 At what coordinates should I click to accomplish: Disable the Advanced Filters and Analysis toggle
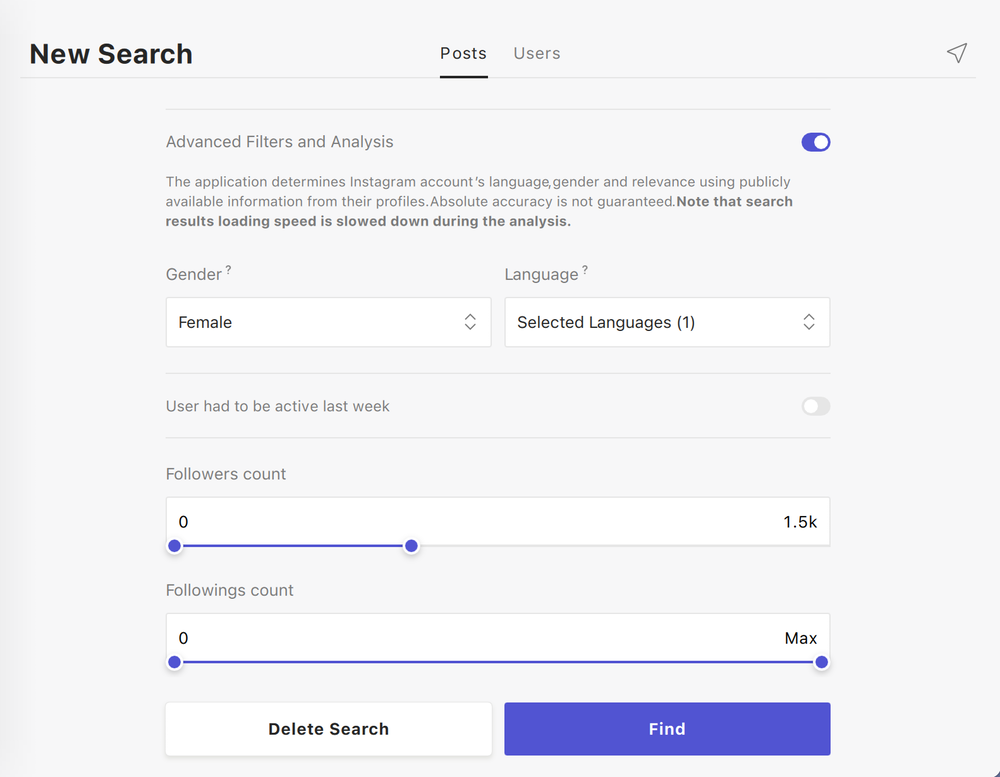pos(815,142)
